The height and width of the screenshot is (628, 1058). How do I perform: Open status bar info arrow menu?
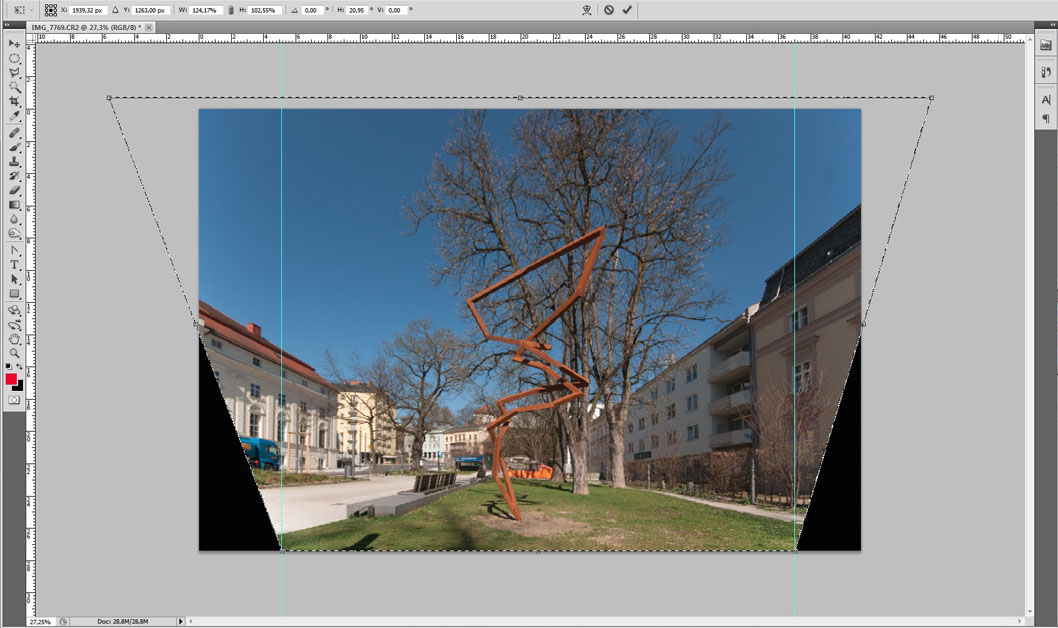coord(180,621)
